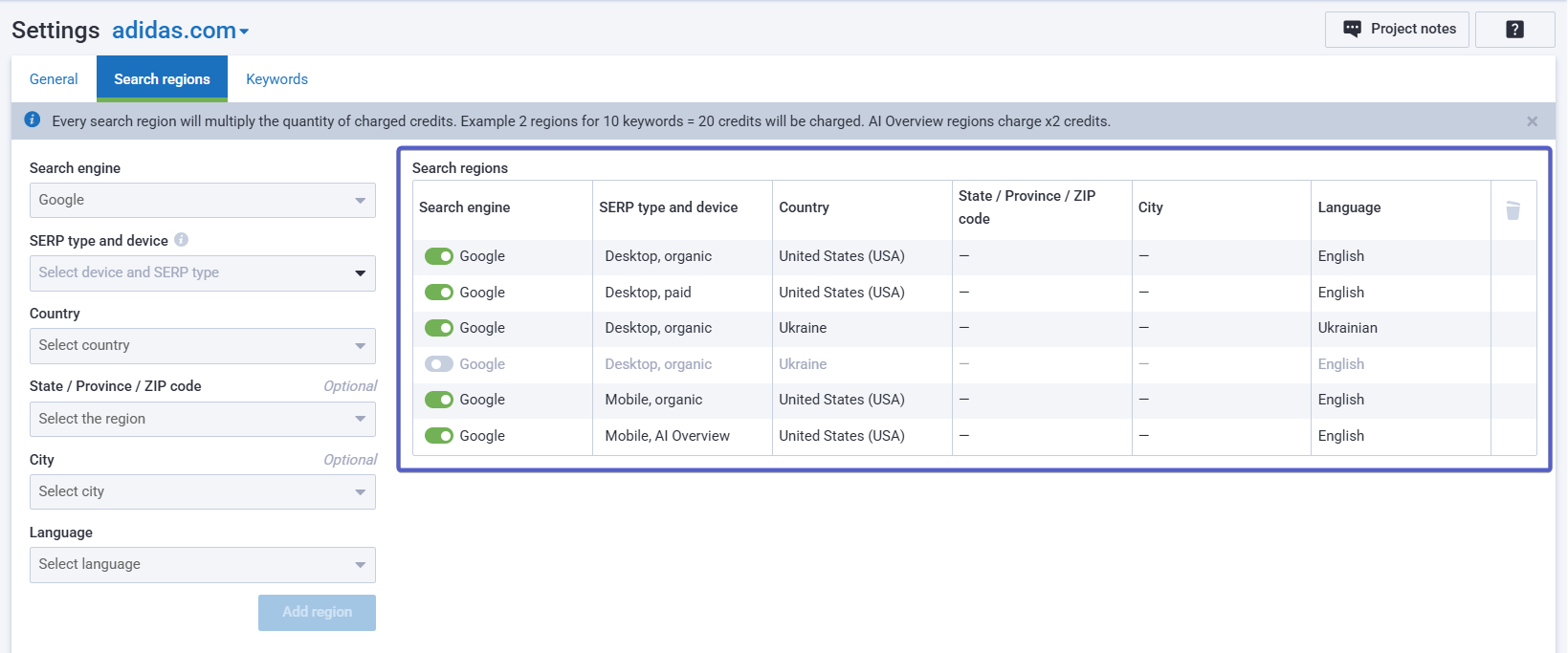Click the trash icon in table header
Image resolution: width=1568 pixels, height=653 pixels.
(1513, 210)
